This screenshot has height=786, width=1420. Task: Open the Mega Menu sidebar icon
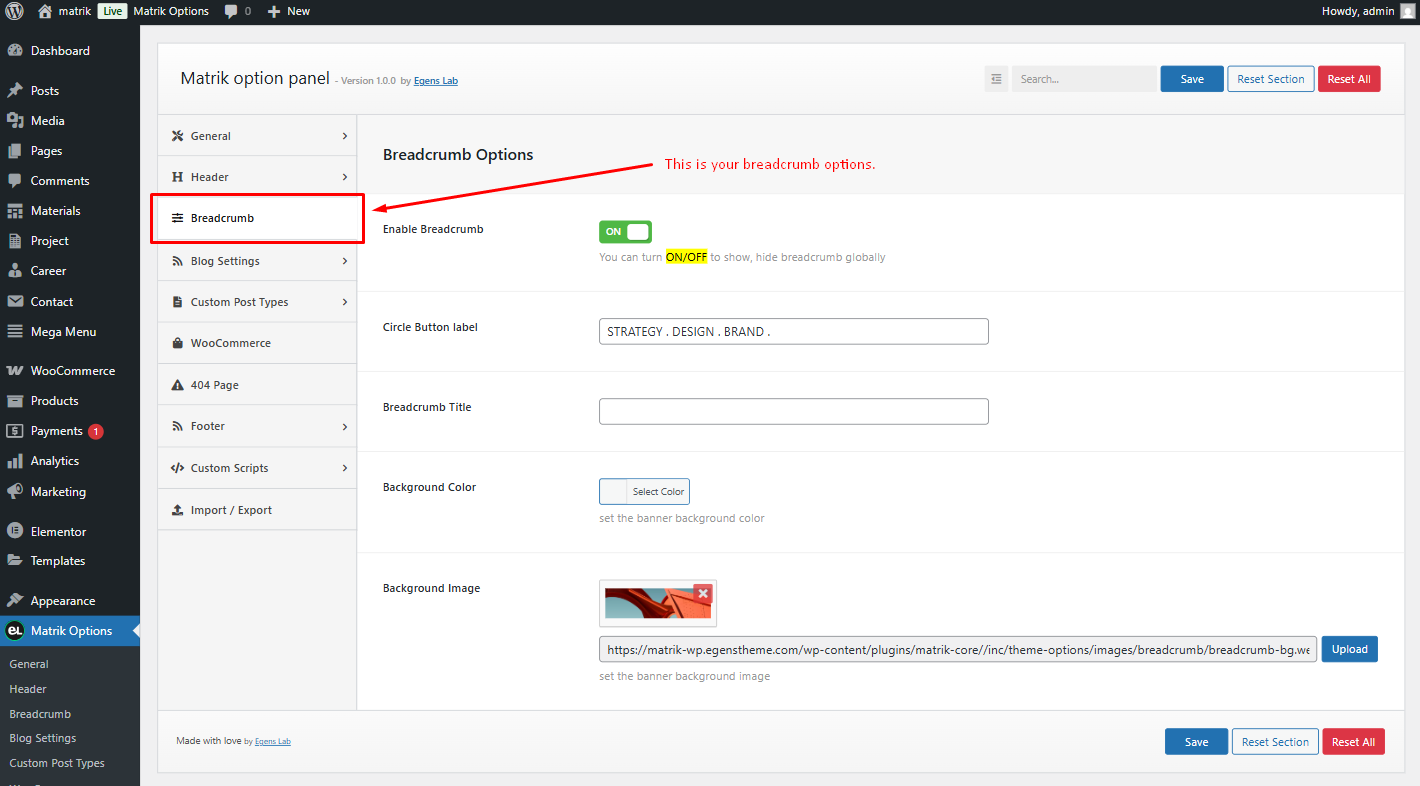coord(15,331)
